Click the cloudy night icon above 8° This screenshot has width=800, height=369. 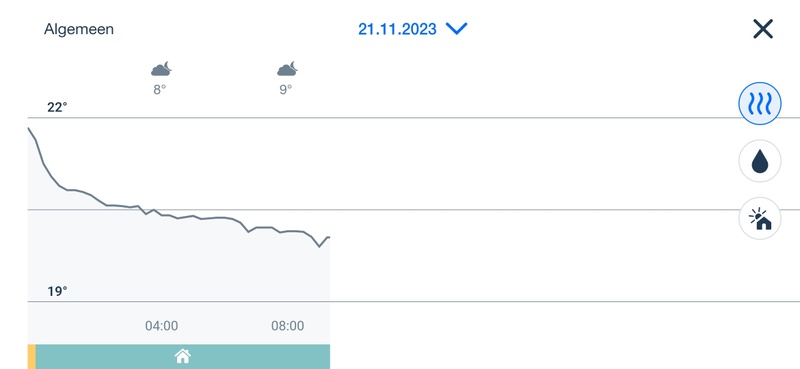pos(161,69)
